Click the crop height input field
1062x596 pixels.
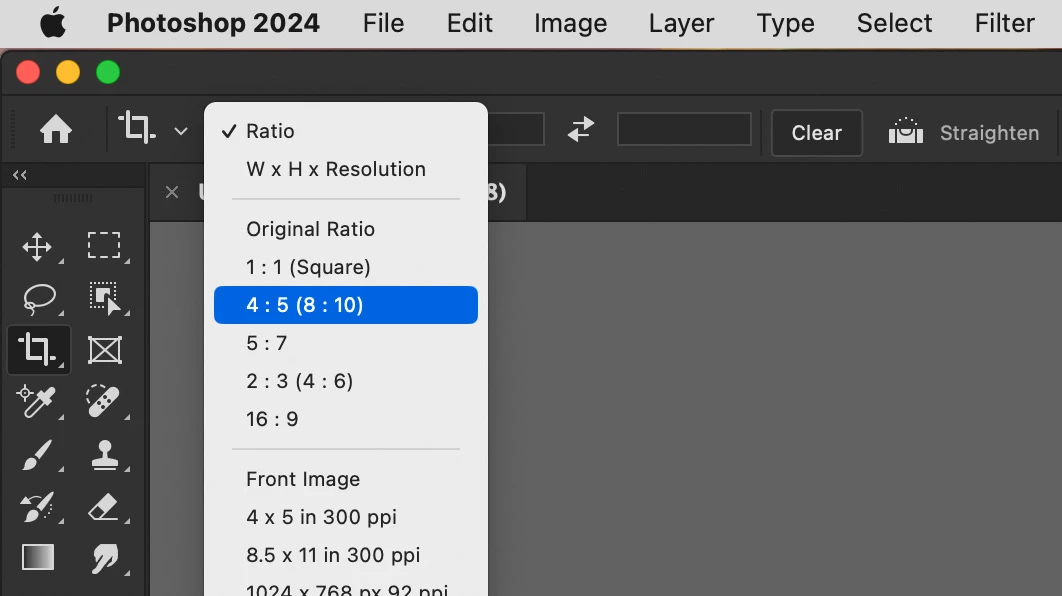pos(684,129)
